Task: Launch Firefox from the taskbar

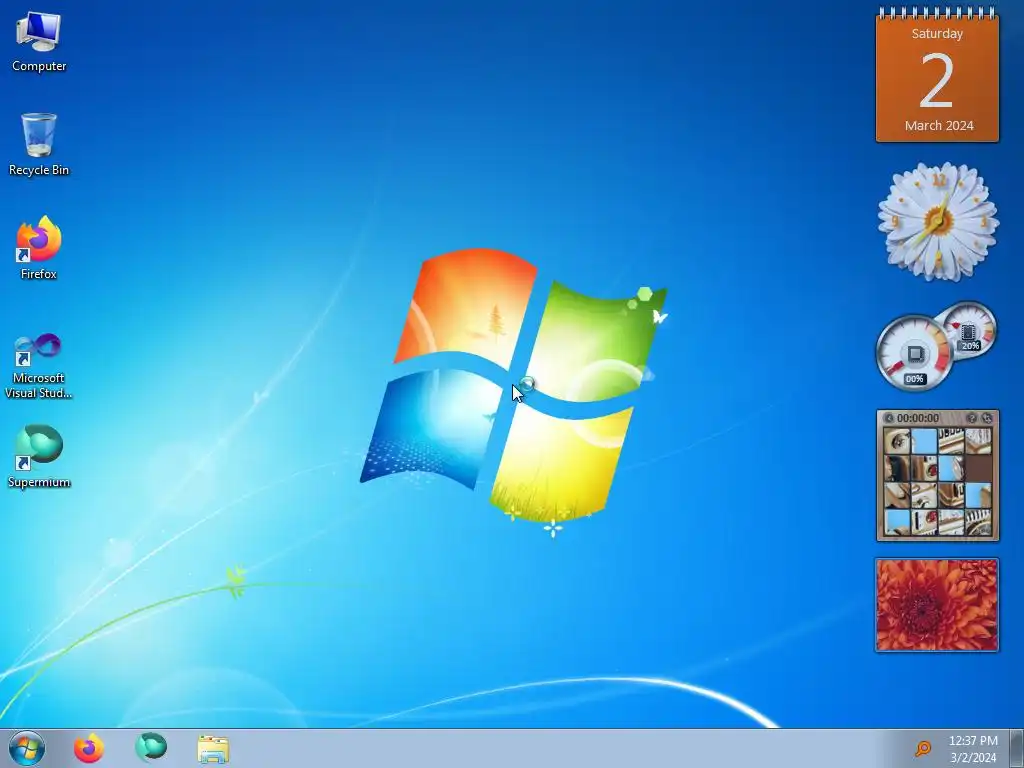Action: (x=88, y=748)
